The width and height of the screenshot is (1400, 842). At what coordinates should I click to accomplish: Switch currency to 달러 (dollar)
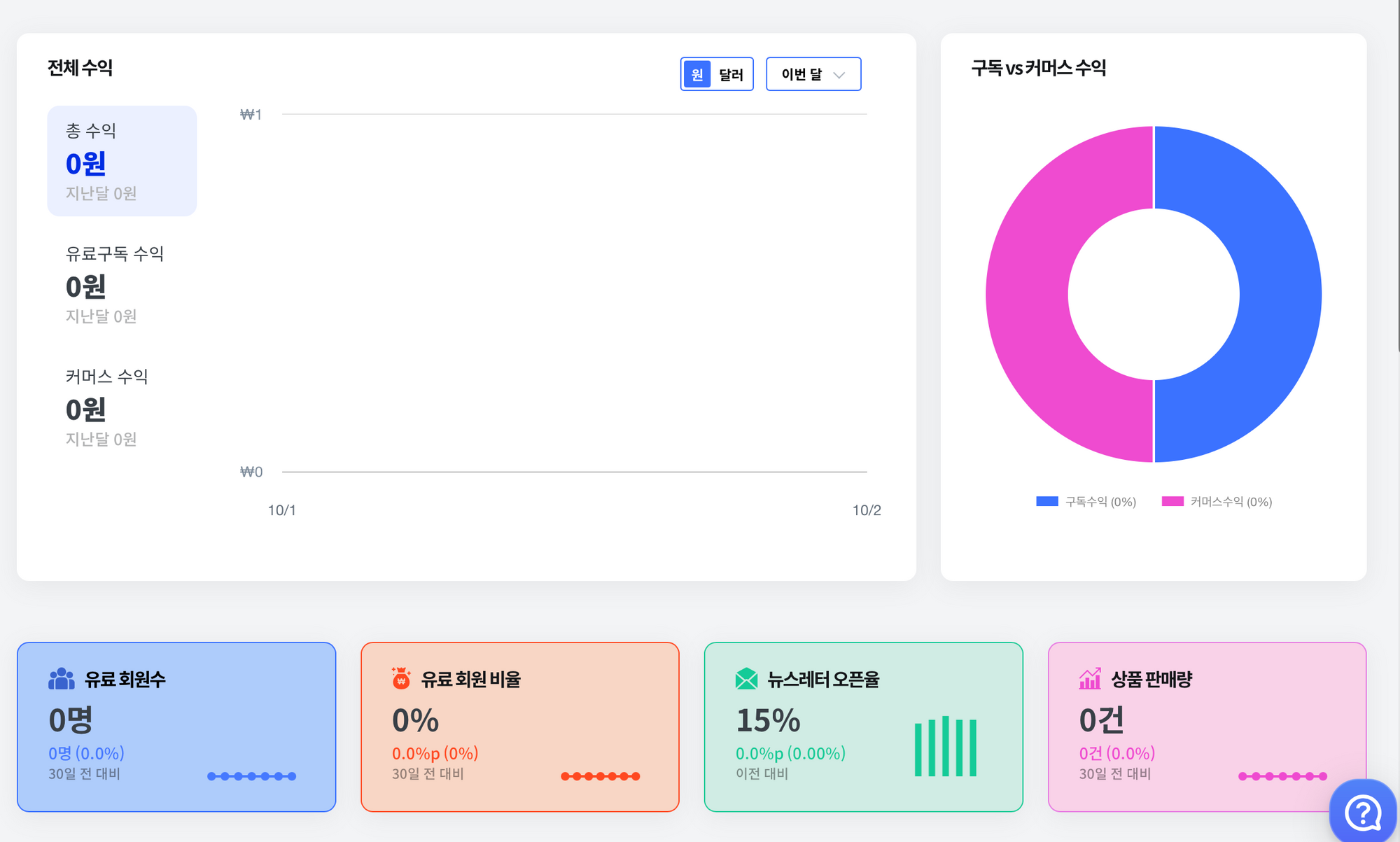point(731,74)
